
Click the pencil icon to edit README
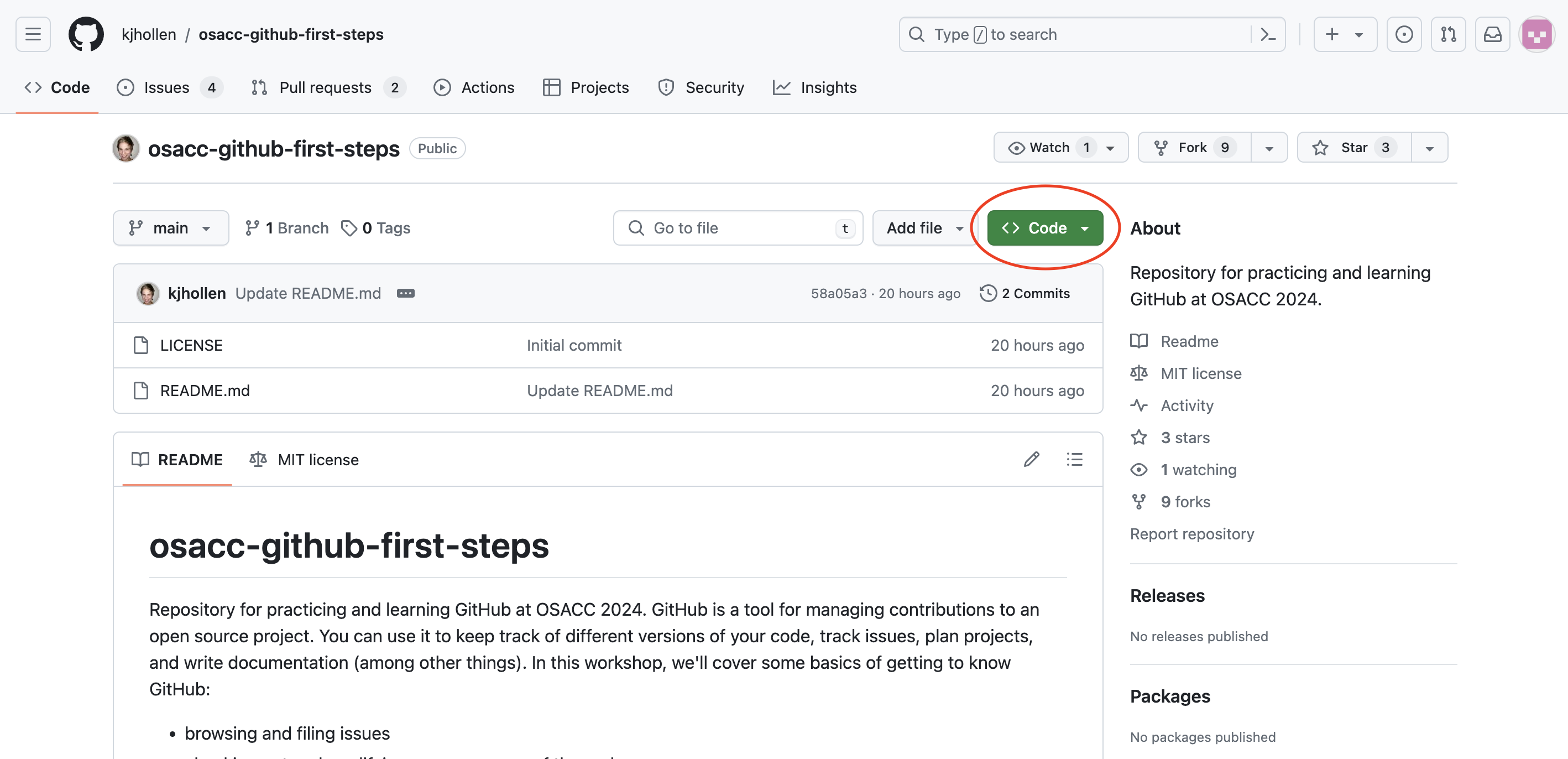coord(1031,459)
